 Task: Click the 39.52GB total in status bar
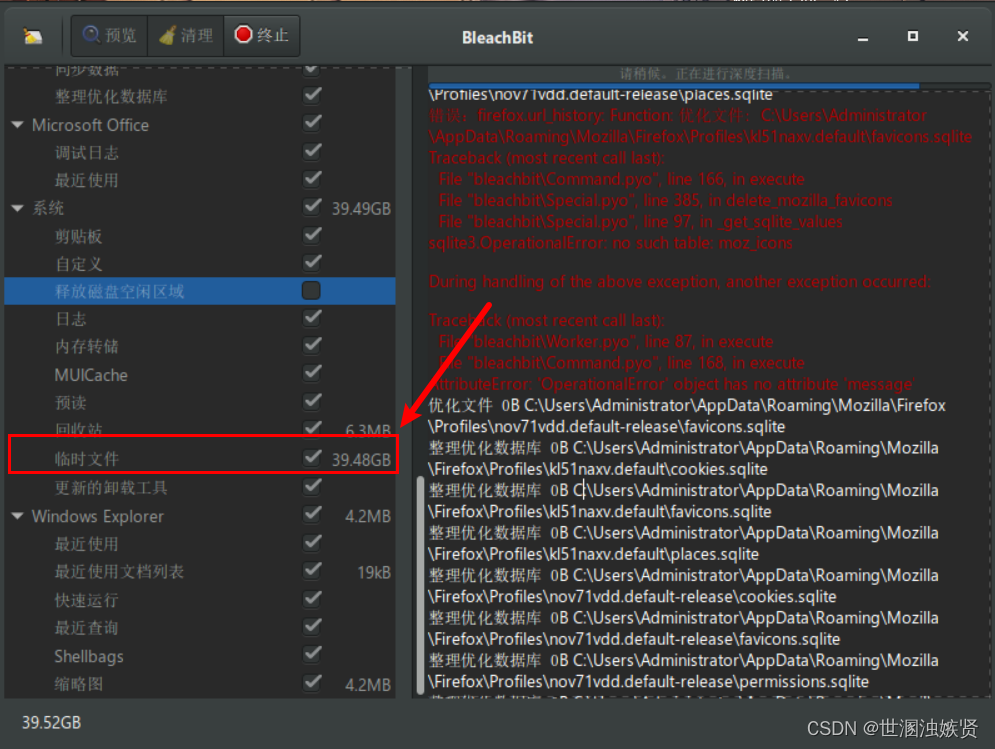pos(51,722)
